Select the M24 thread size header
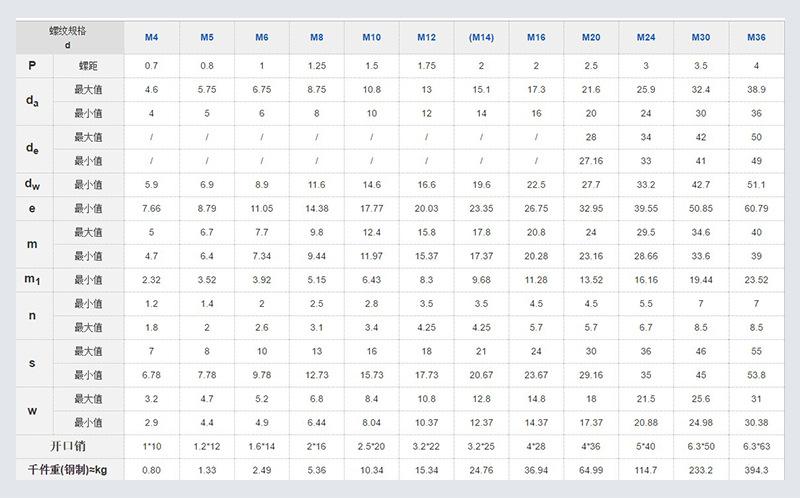The image size is (800, 498). click(646, 37)
